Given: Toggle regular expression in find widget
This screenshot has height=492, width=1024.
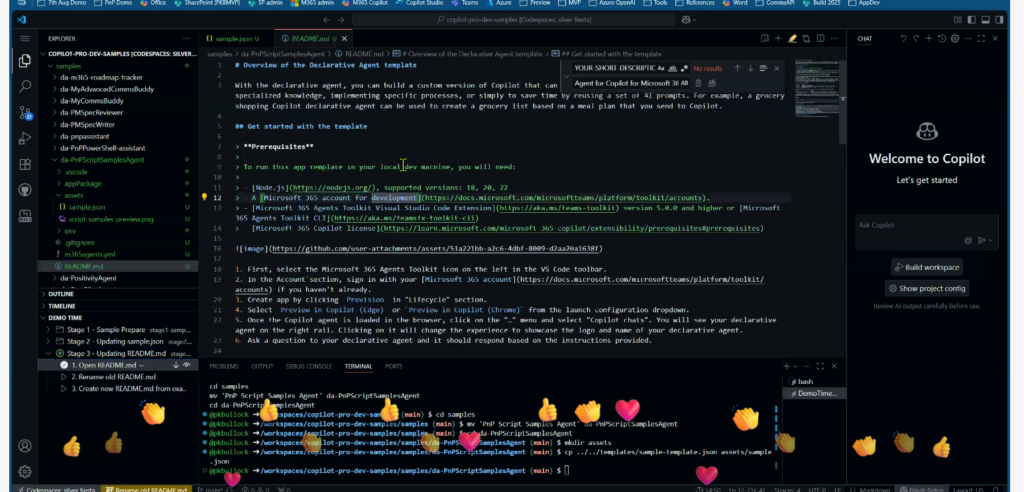Looking at the screenshot, I should click(x=684, y=68).
